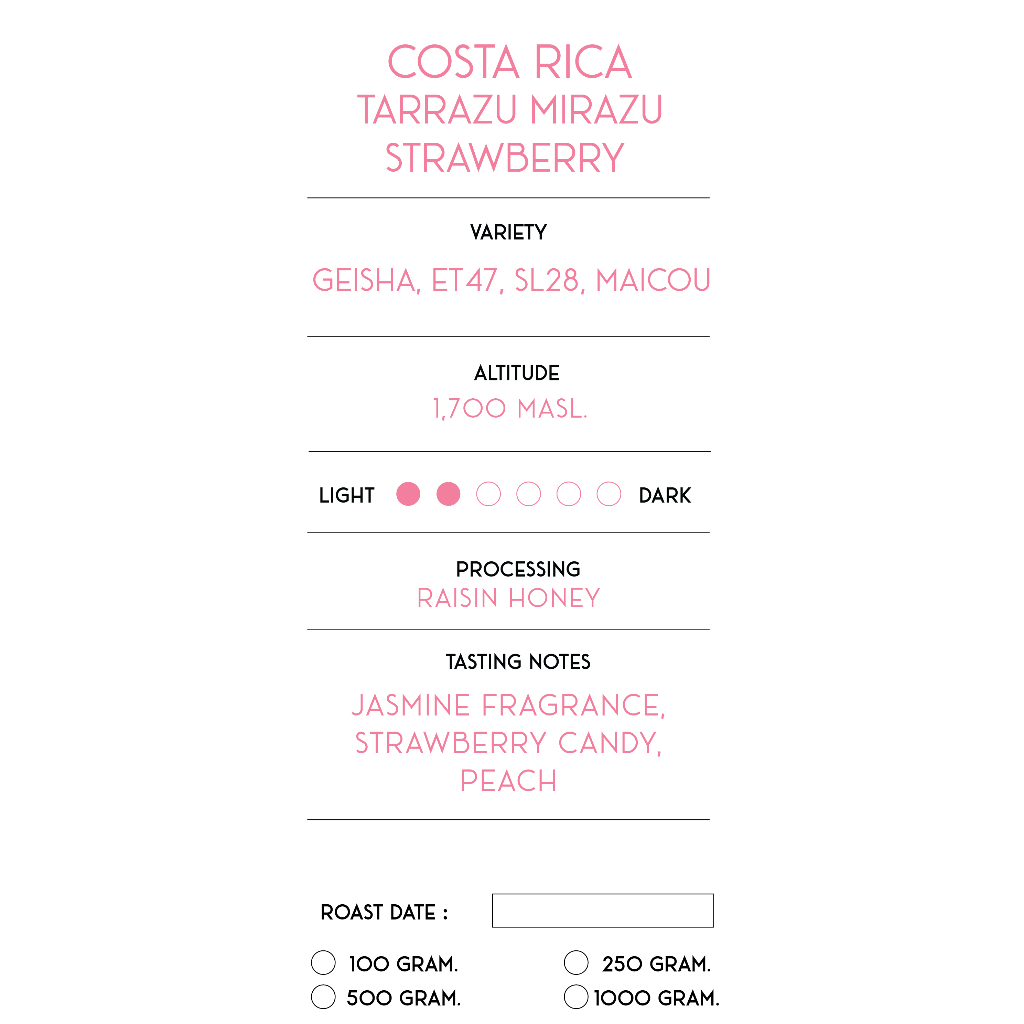1024x1024 pixels.
Task: Click the second filled pink roast dot
Action: [448, 494]
